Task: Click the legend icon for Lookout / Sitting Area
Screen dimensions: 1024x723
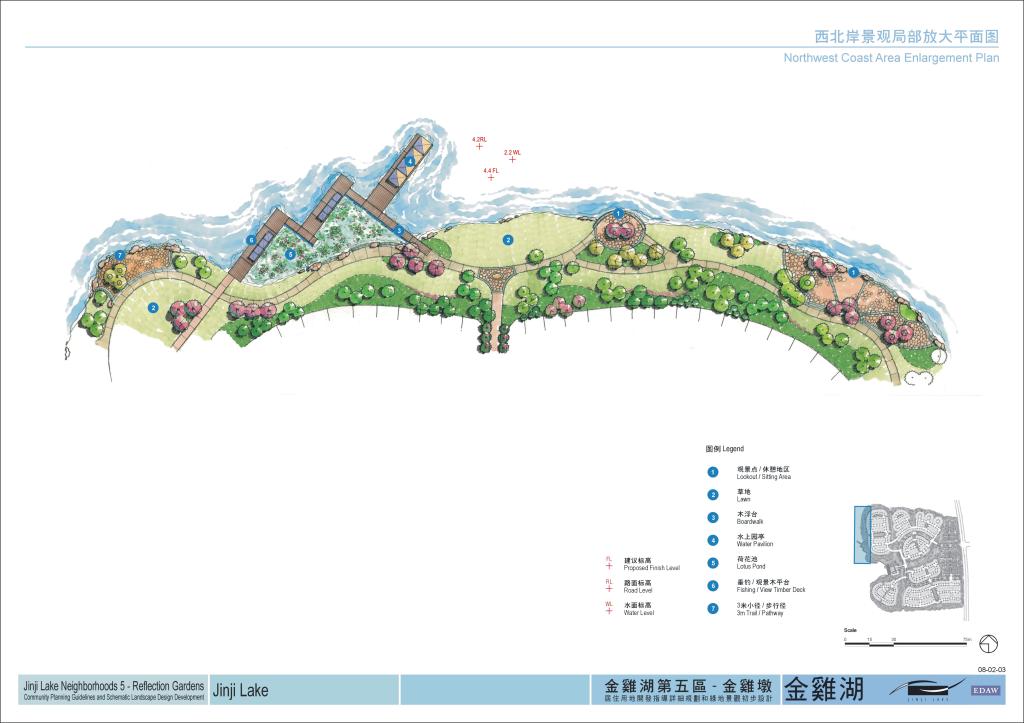Action: tap(713, 472)
